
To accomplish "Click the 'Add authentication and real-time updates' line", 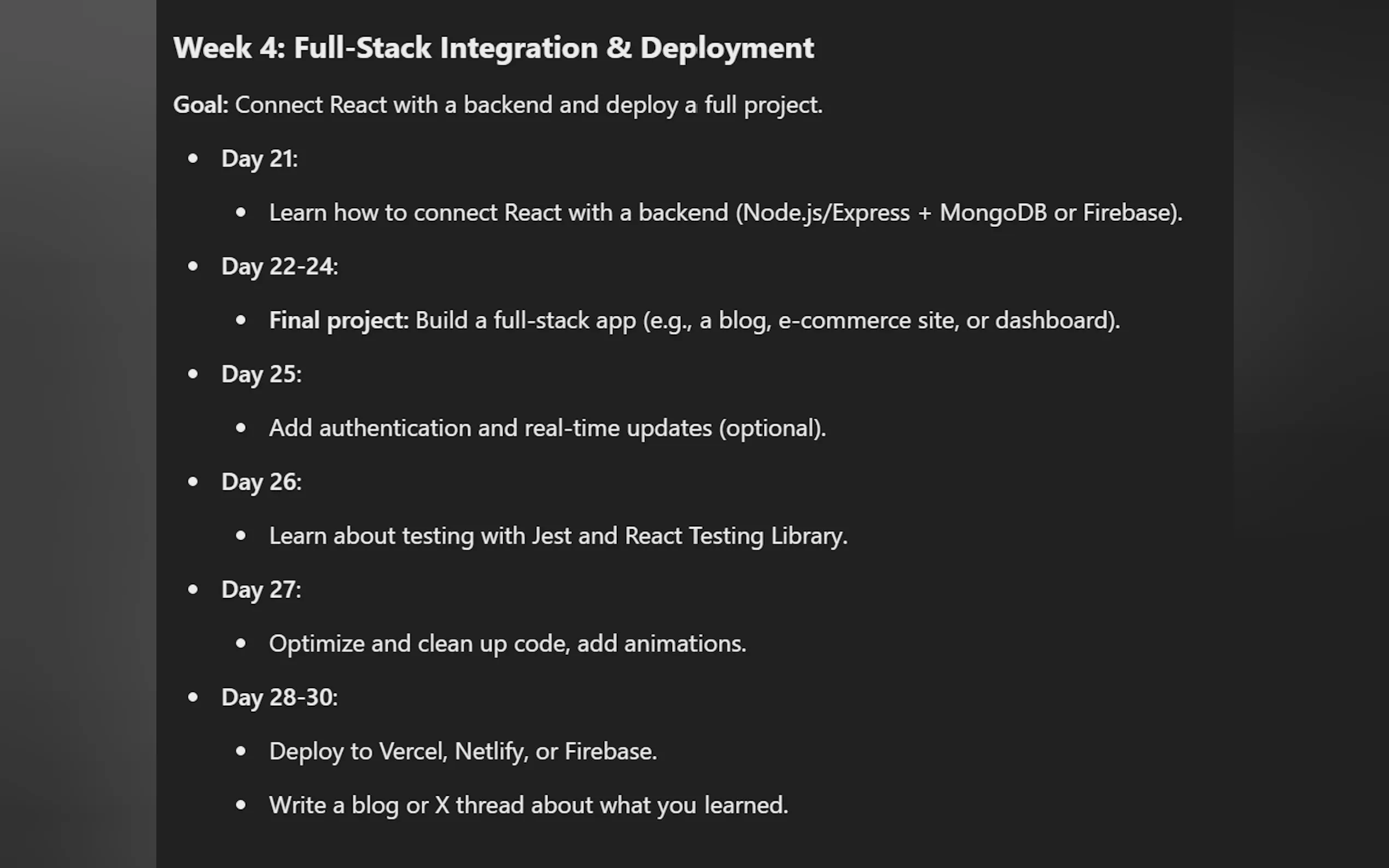I will click(x=547, y=428).
